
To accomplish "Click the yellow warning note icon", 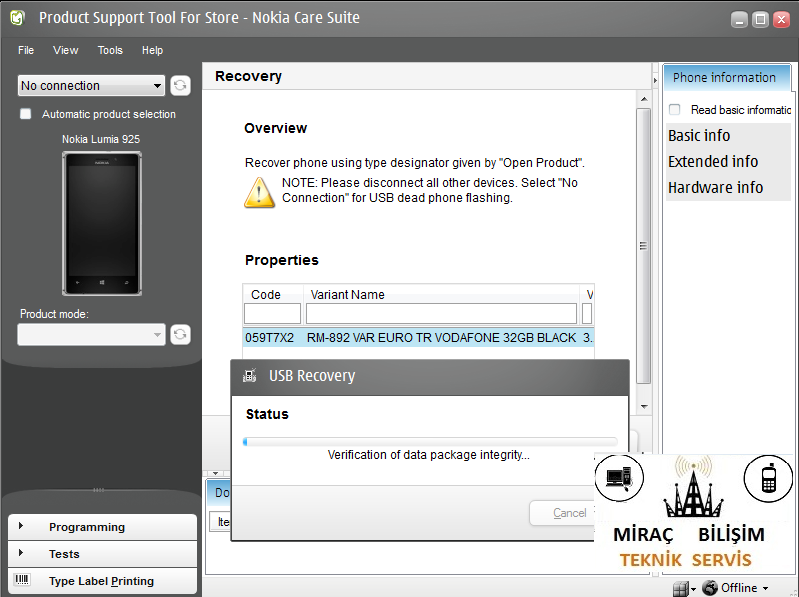I will [259, 193].
